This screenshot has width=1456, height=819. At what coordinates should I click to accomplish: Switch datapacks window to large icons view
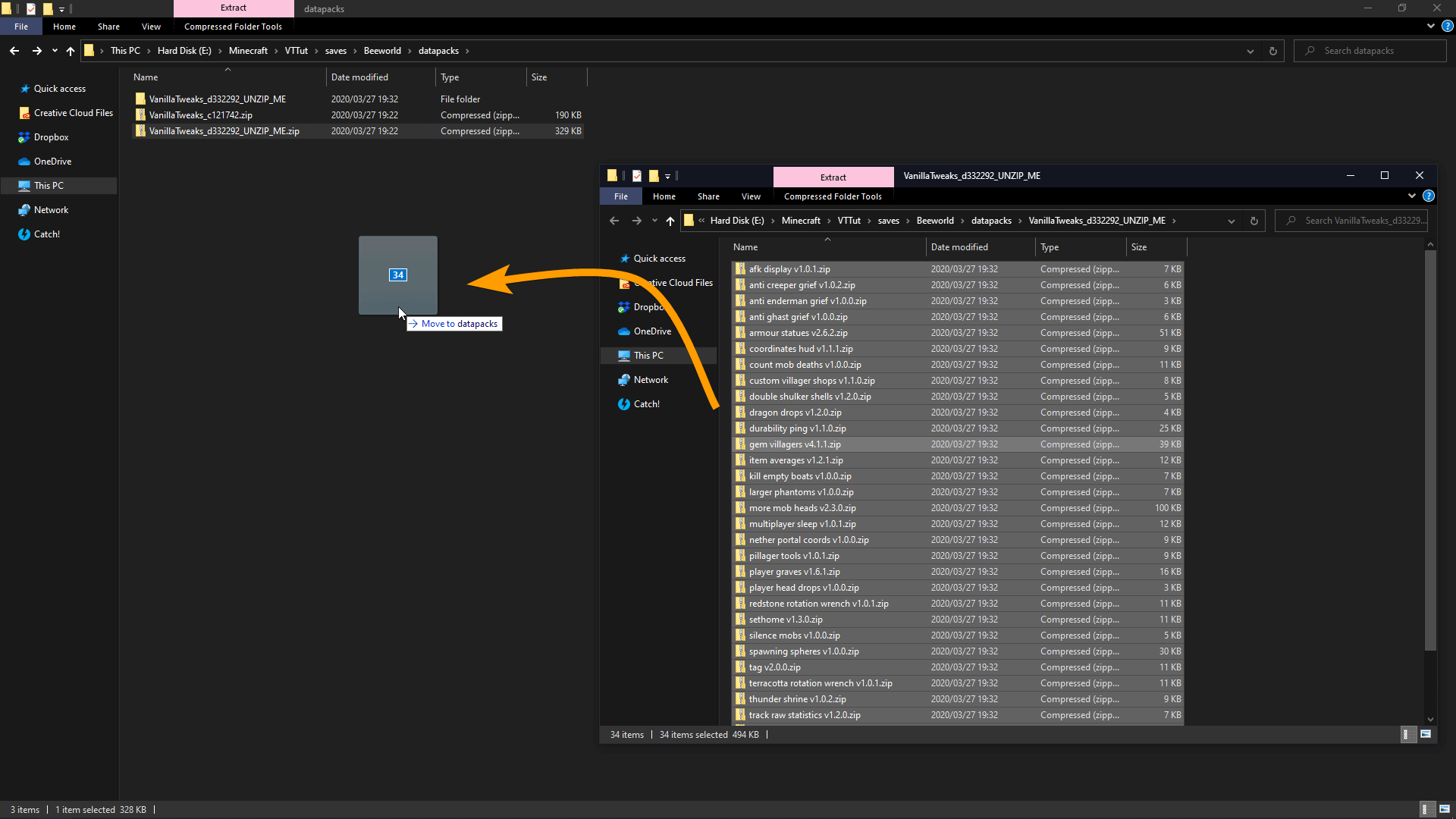point(1445,809)
